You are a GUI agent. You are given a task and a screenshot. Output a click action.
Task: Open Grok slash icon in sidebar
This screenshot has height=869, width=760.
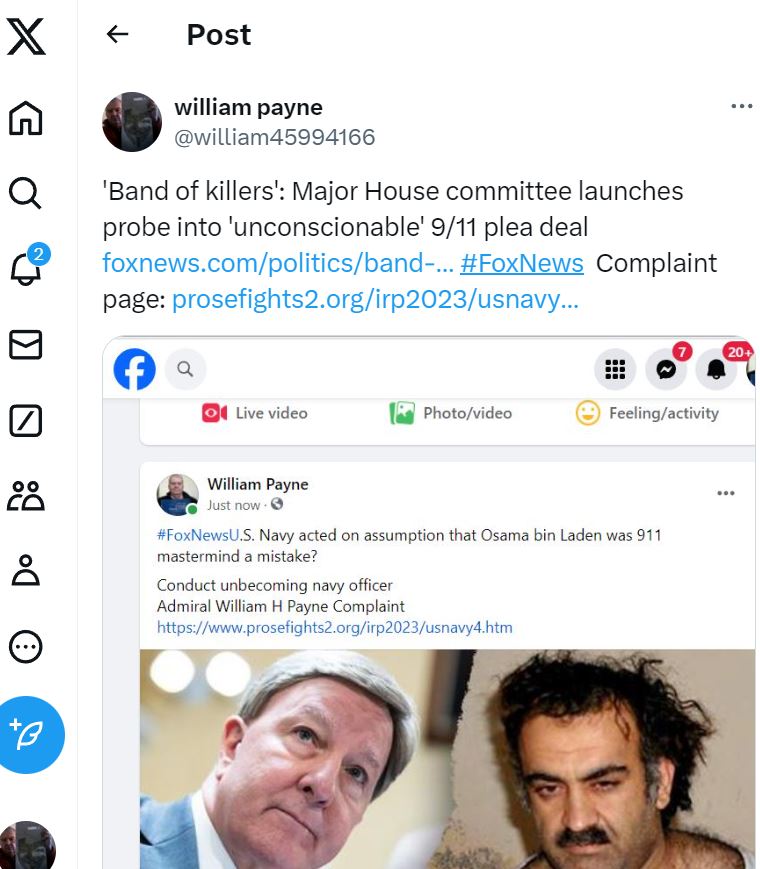pos(25,421)
